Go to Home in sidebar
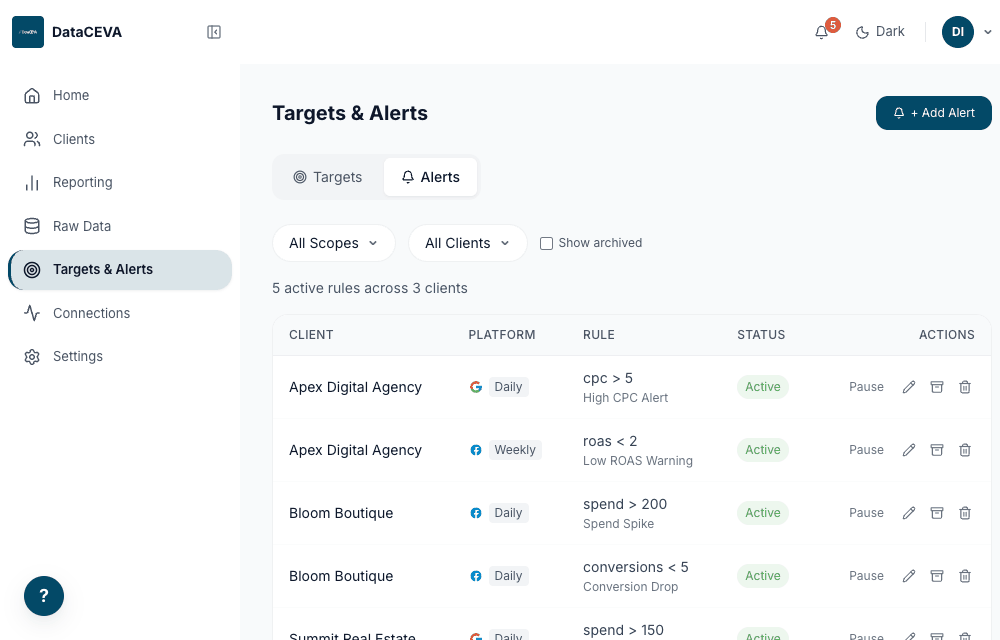The image size is (1000, 640). [120, 95]
